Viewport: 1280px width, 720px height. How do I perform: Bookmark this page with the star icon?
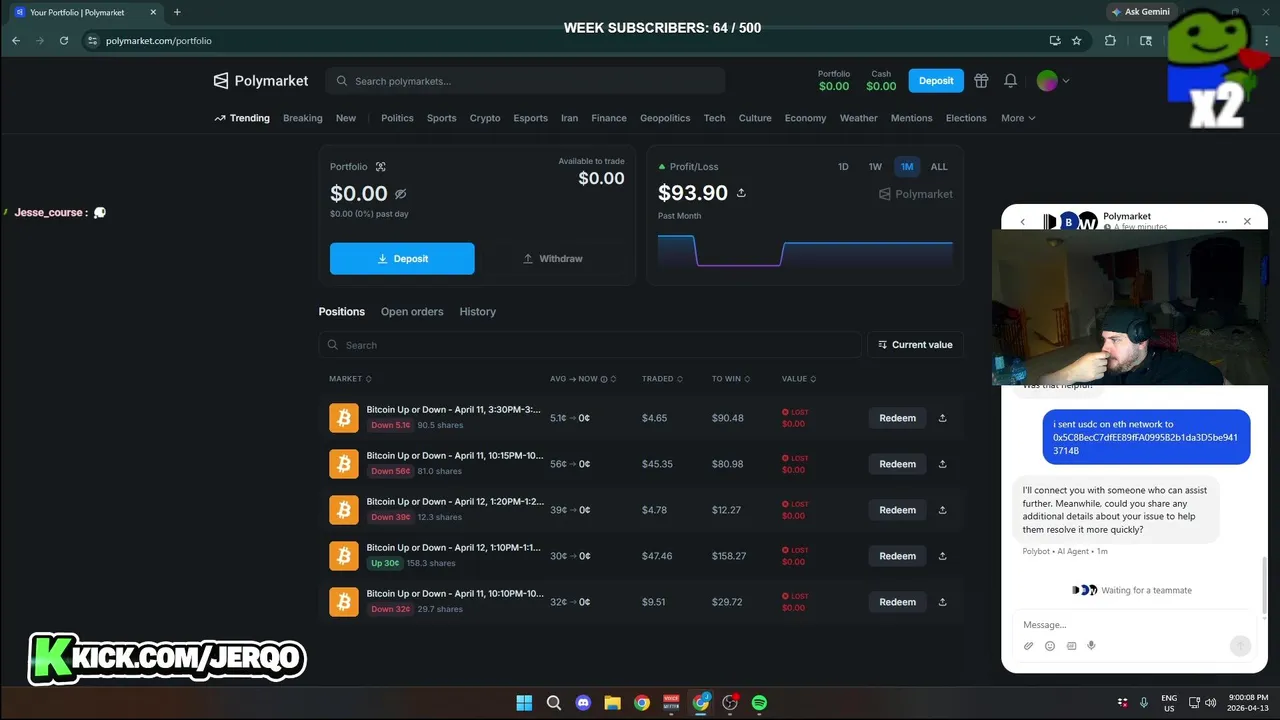1077,41
